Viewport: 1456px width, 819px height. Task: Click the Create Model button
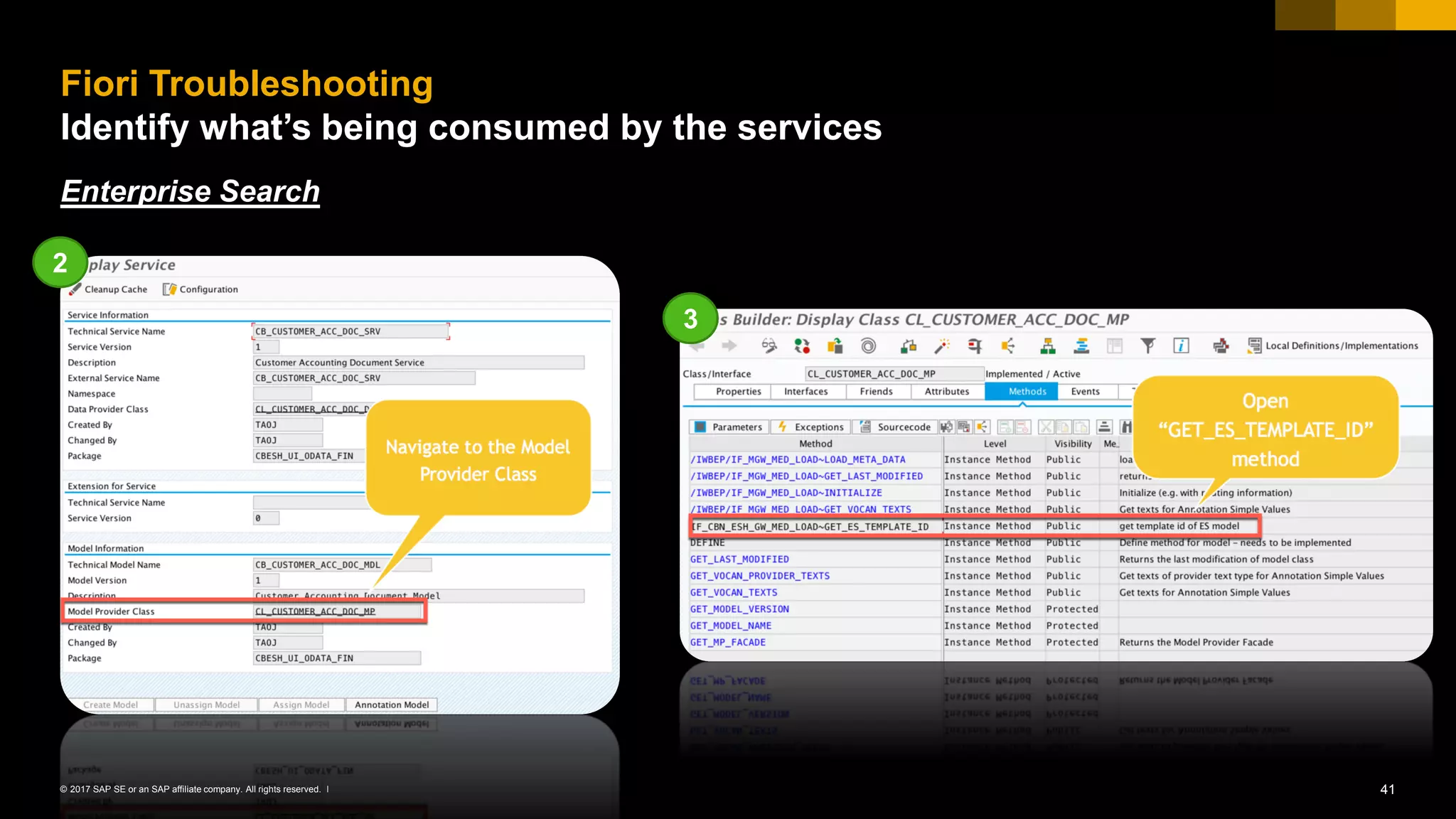pyautogui.click(x=110, y=705)
